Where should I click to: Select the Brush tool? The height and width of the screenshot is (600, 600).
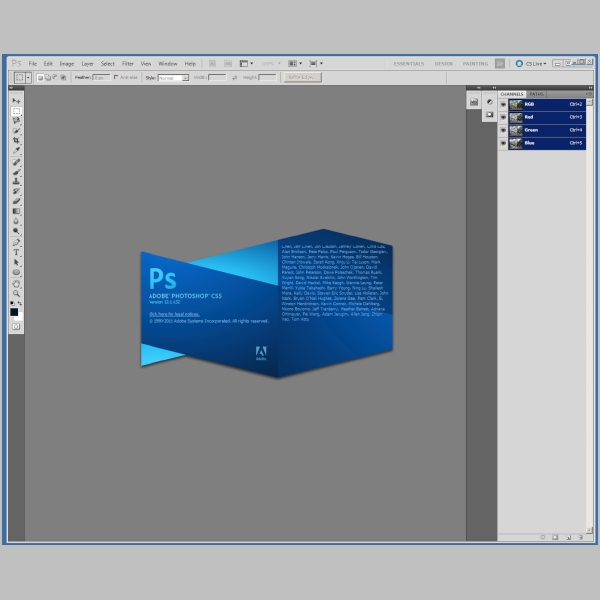(16, 172)
